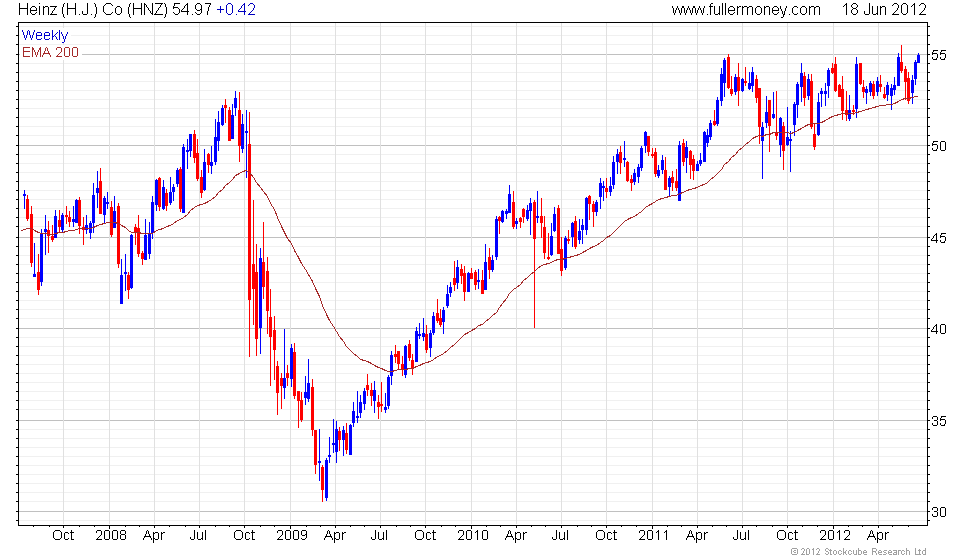Click the 2009 year label on time axis
980x560 pixels.
(292, 536)
